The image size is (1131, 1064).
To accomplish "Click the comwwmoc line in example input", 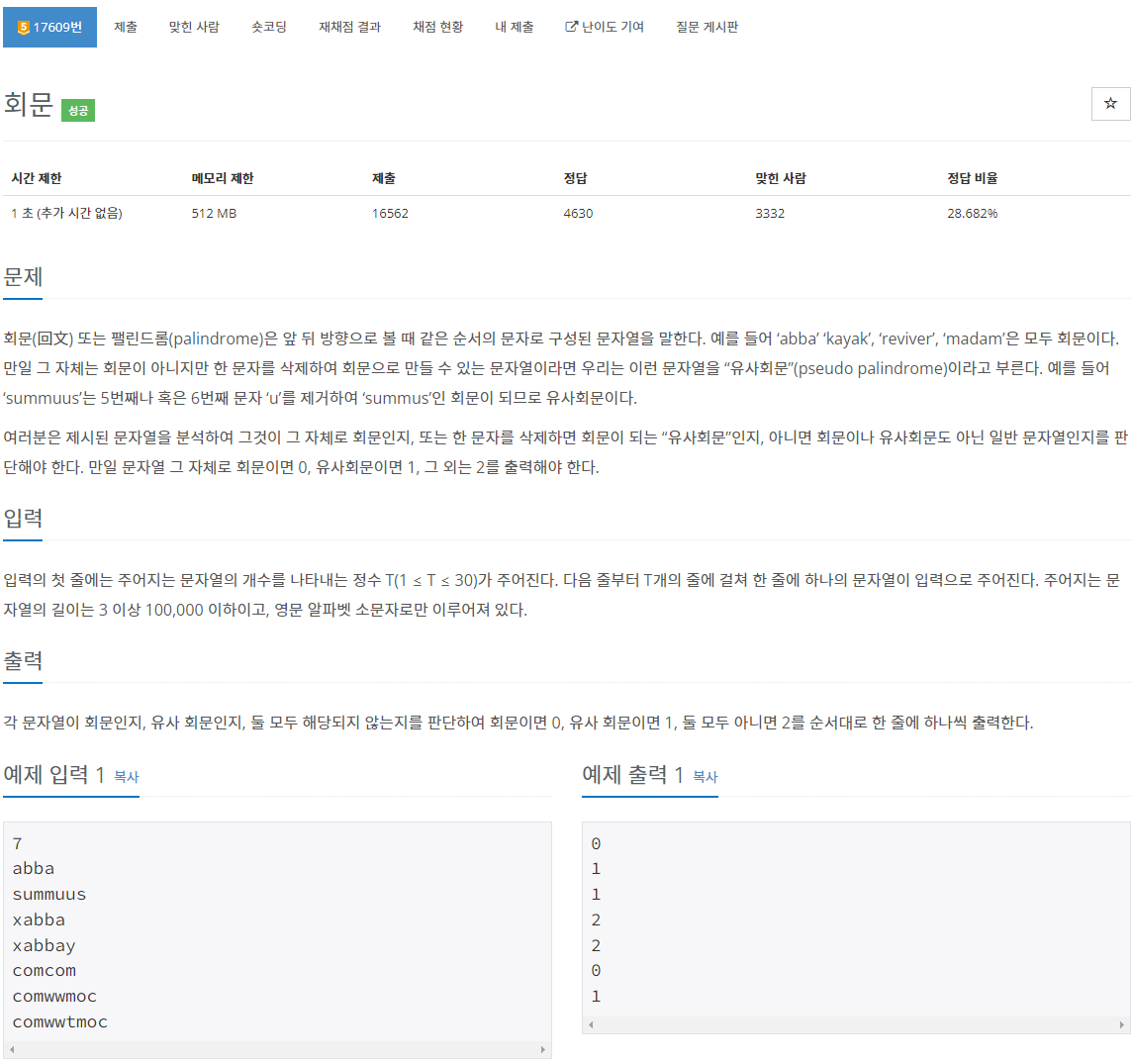I will (x=54, y=997).
